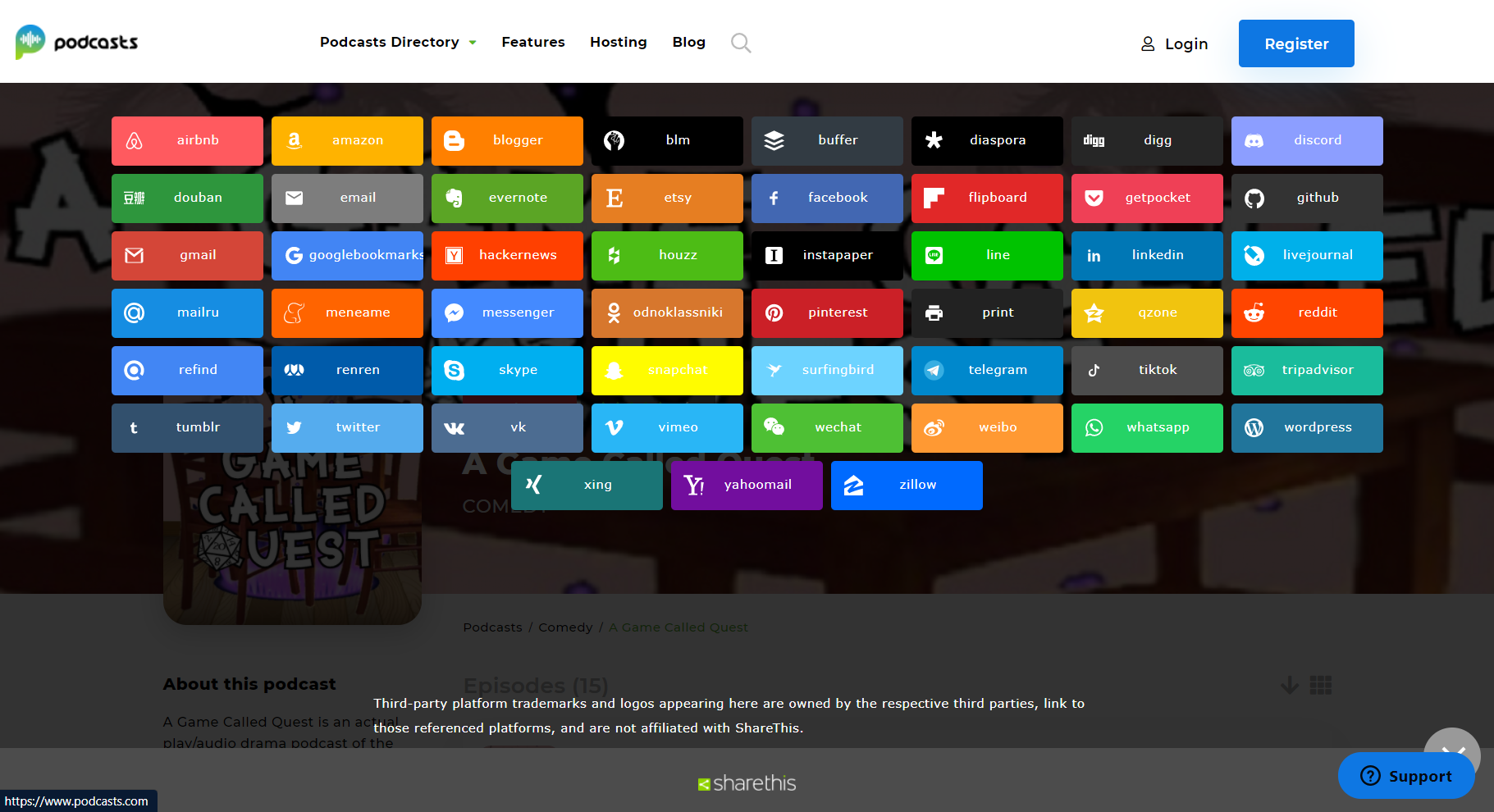Click the Gmail envelope icon
This screenshot has width=1494, height=812.
point(135,256)
